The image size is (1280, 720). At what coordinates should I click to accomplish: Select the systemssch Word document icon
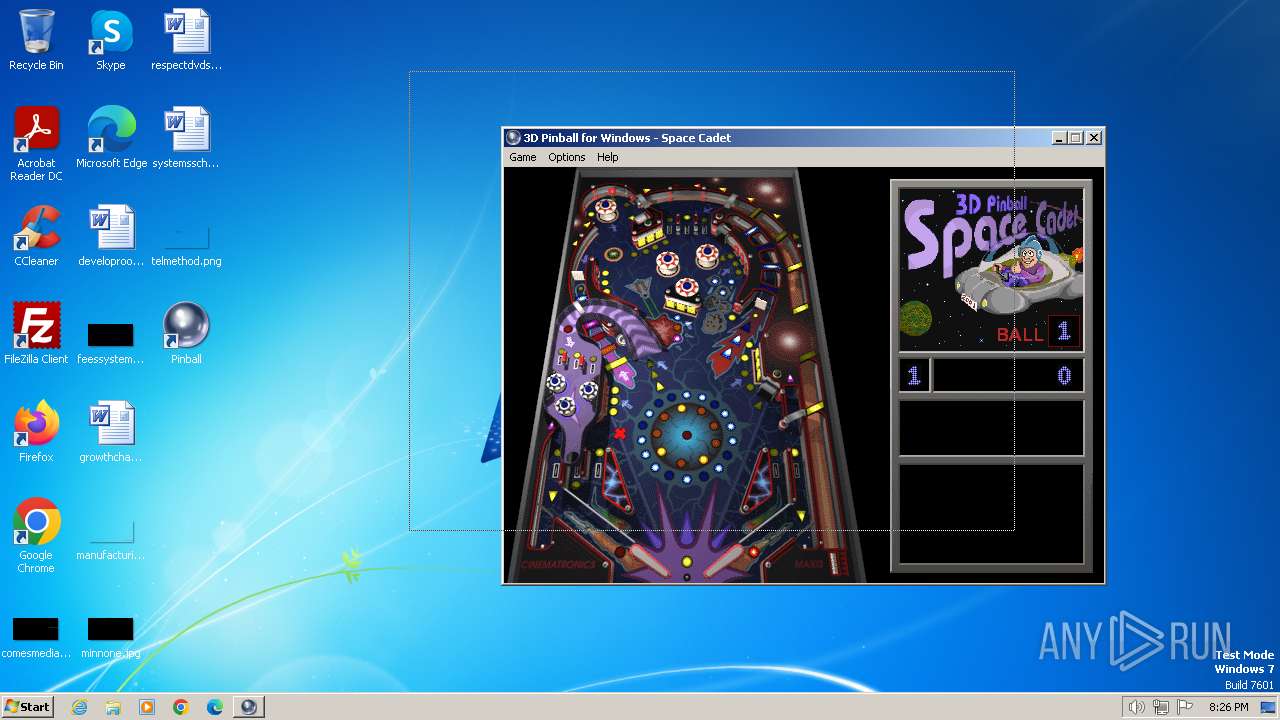point(186,138)
